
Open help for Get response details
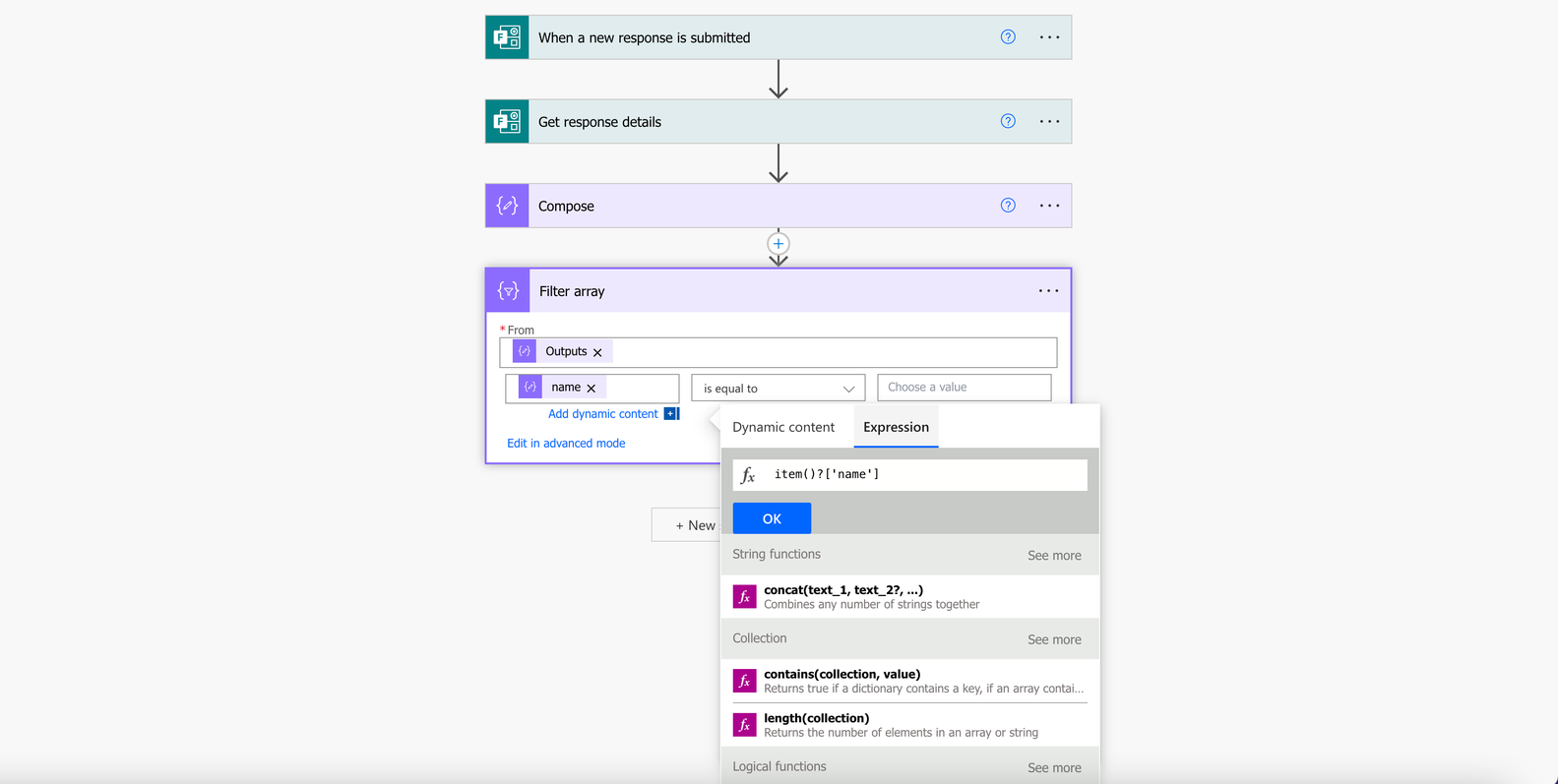pyautogui.click(x=1008, y=121)
